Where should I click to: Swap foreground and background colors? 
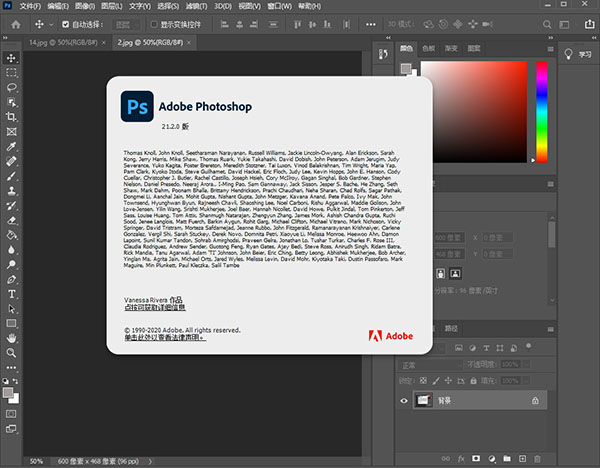[15, 381]
